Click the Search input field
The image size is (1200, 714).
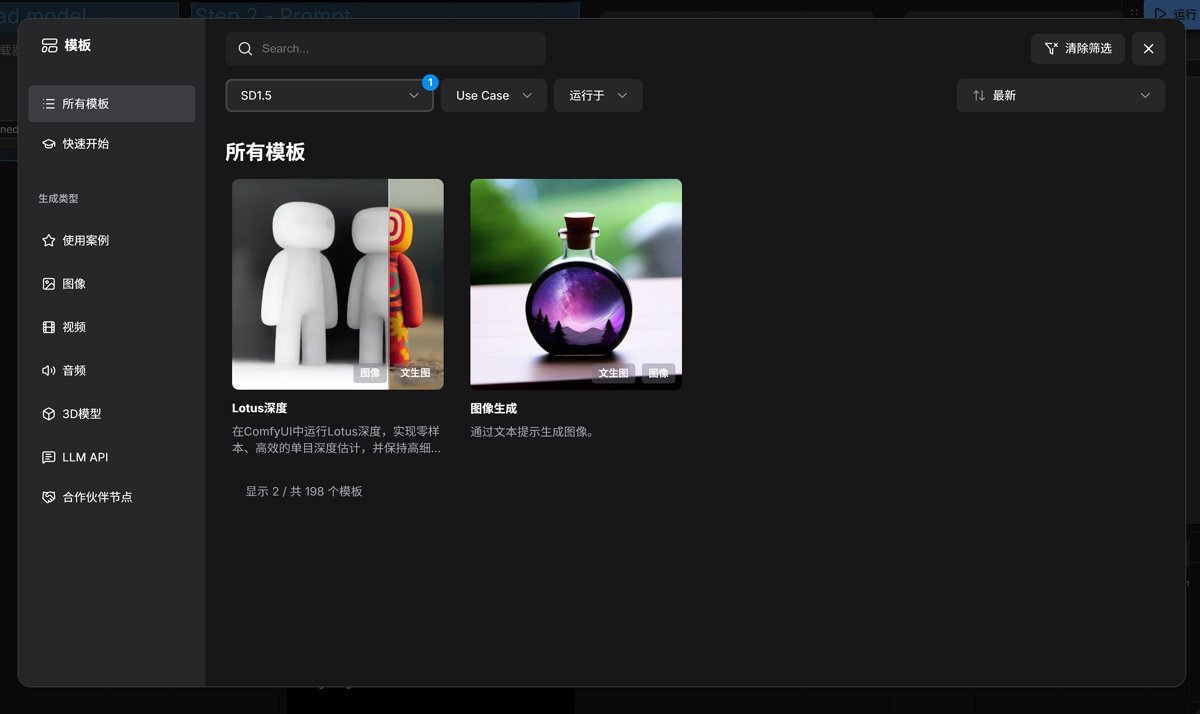pyautogui.click(x=395, y=49)
